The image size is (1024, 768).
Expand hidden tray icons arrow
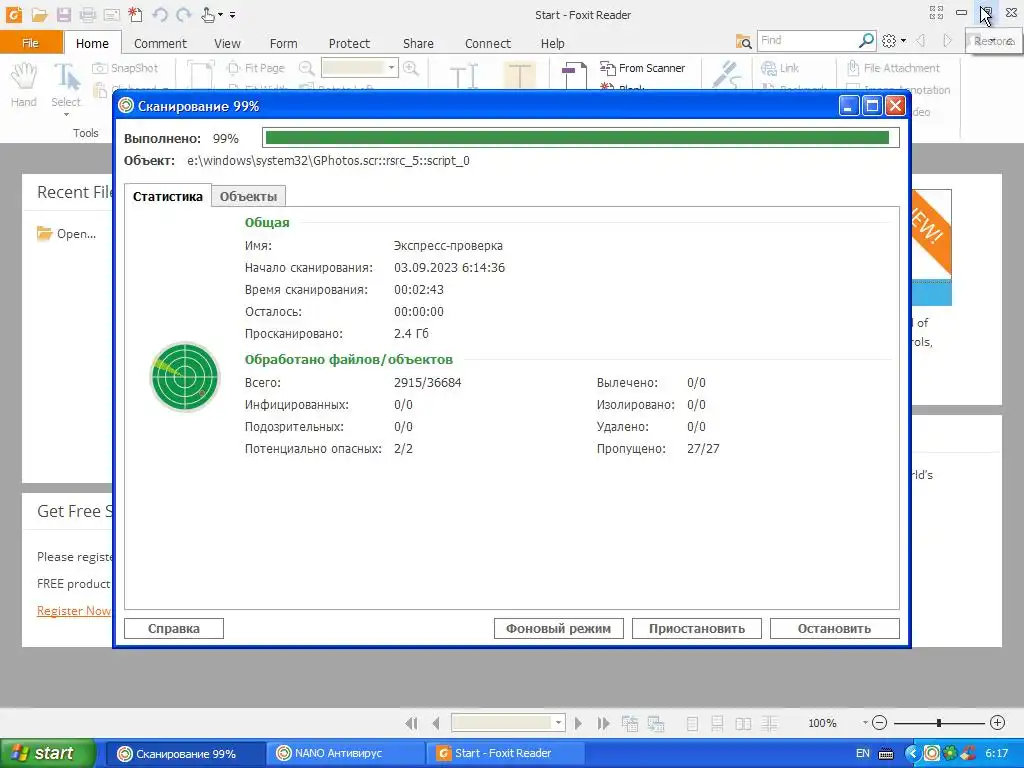pos(912,753)
